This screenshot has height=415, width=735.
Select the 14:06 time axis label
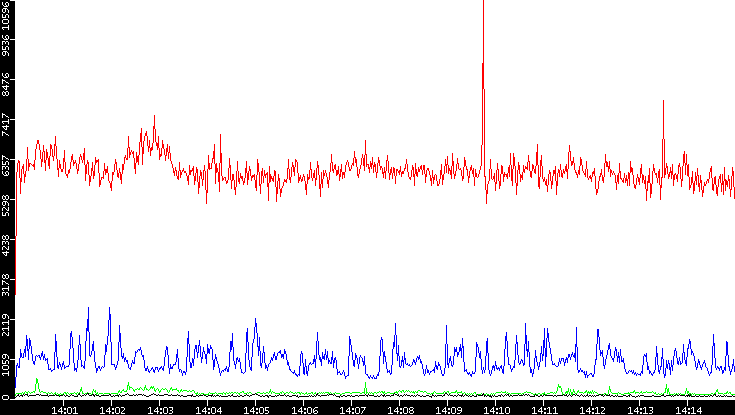click(x=304, y=410)
